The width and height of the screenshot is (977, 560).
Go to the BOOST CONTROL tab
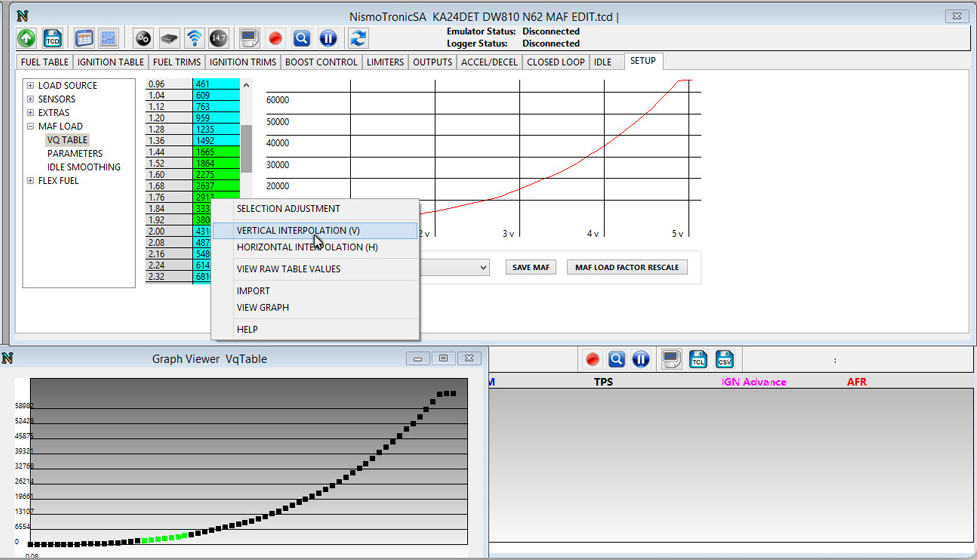pos(321,62)
